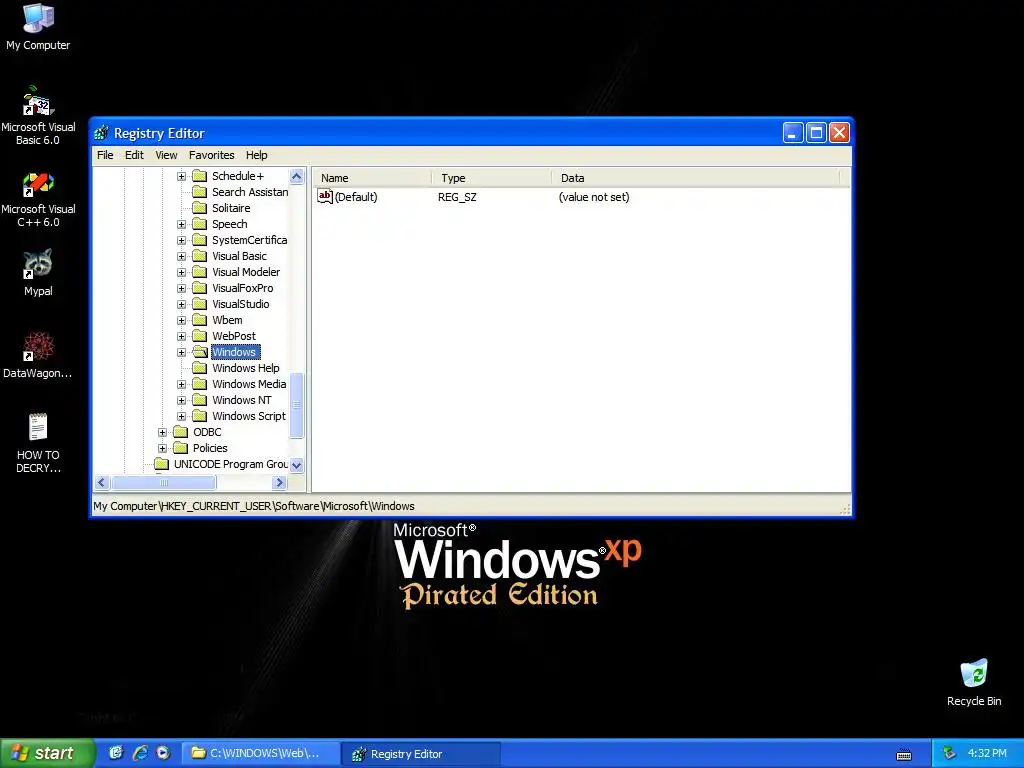Click the open Windows folder icon

point(200,352)
